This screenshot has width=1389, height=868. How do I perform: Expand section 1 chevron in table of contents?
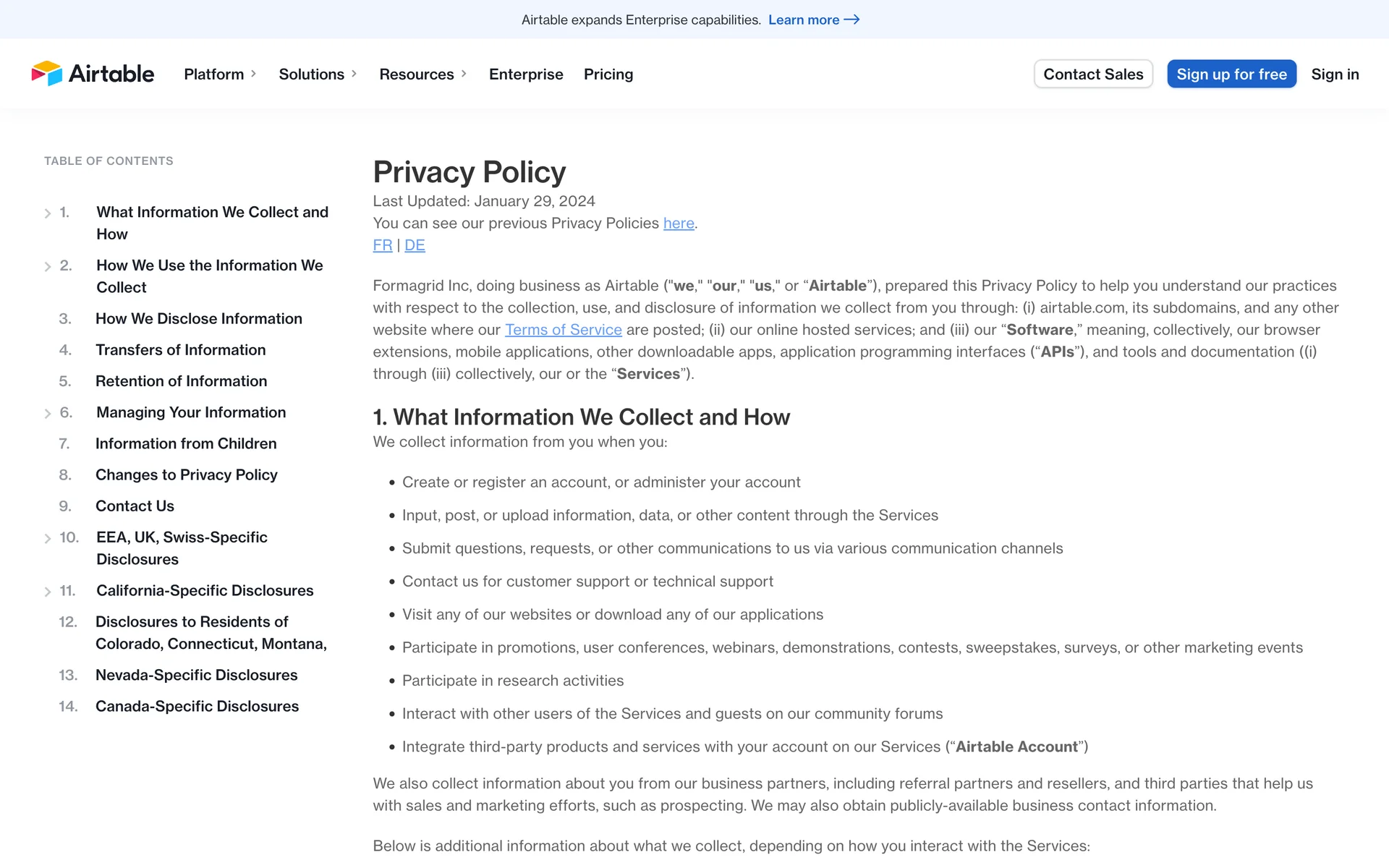coord(48,213)
